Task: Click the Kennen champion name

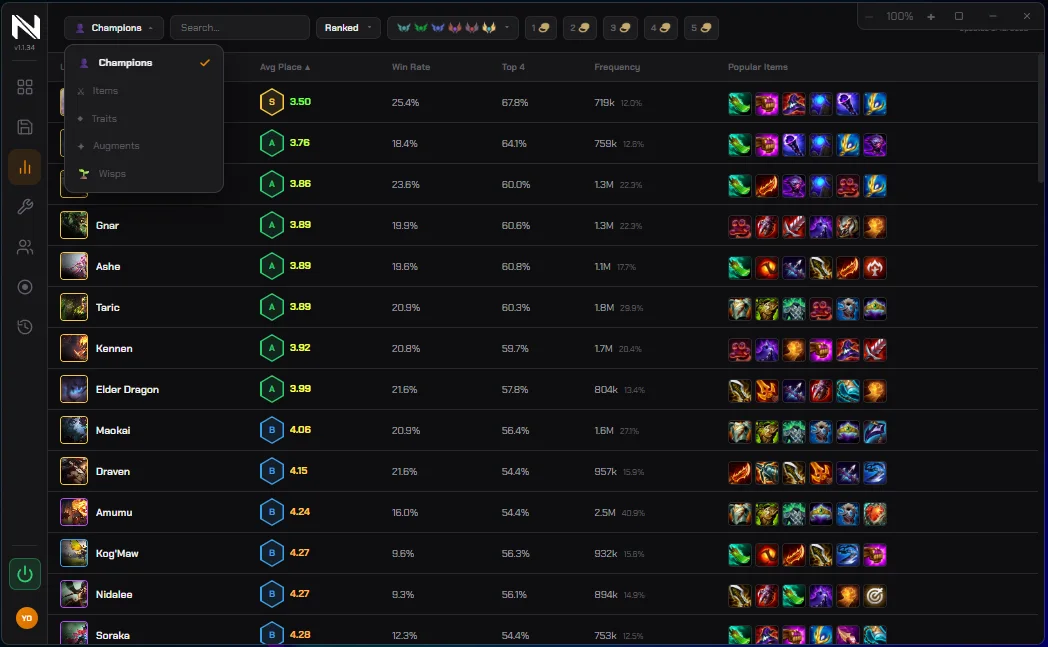Action: pos(114,348)
